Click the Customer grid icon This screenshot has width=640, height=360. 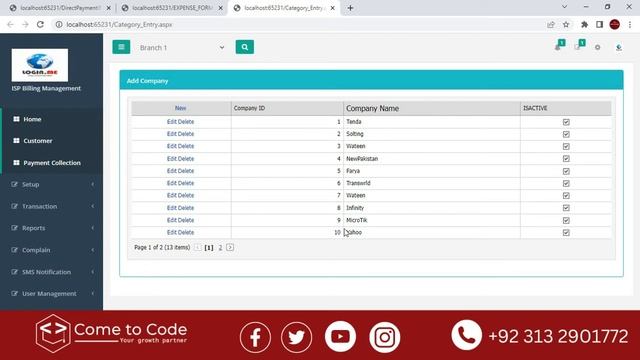tap(16, 141)
